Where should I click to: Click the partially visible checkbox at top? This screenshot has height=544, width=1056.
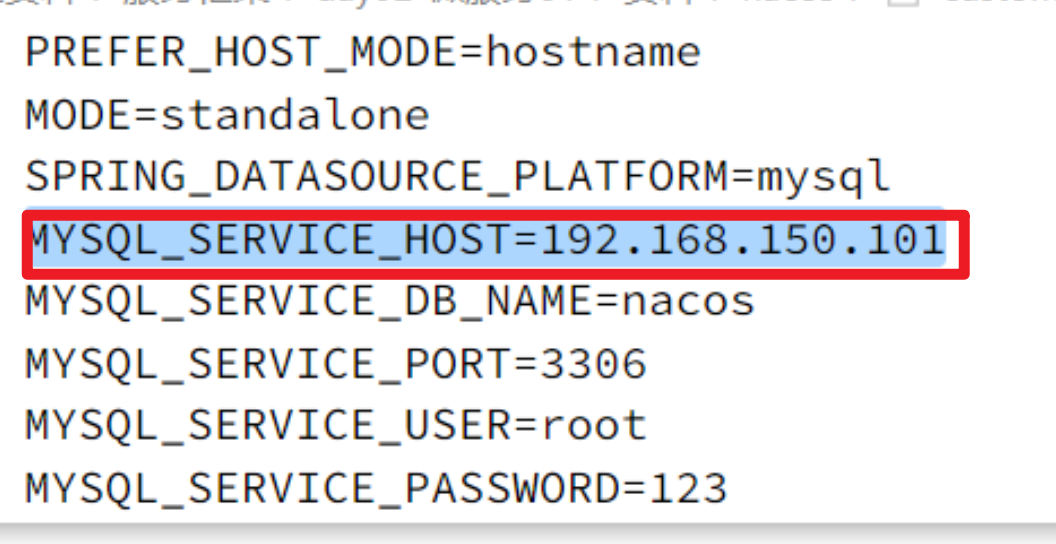[896, 4]
